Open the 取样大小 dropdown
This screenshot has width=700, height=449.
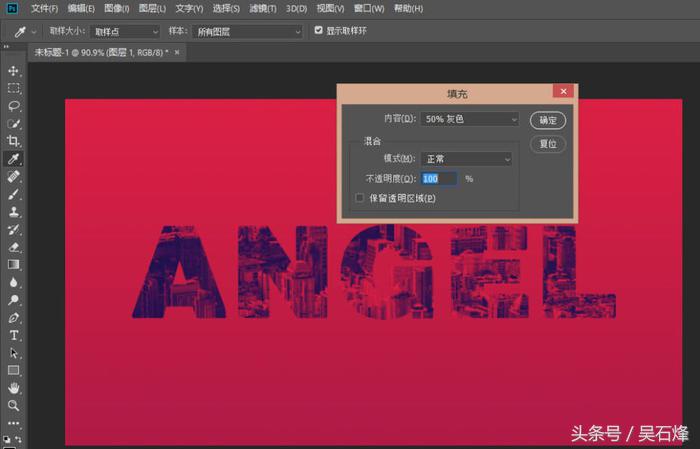(x=125, y=32)
